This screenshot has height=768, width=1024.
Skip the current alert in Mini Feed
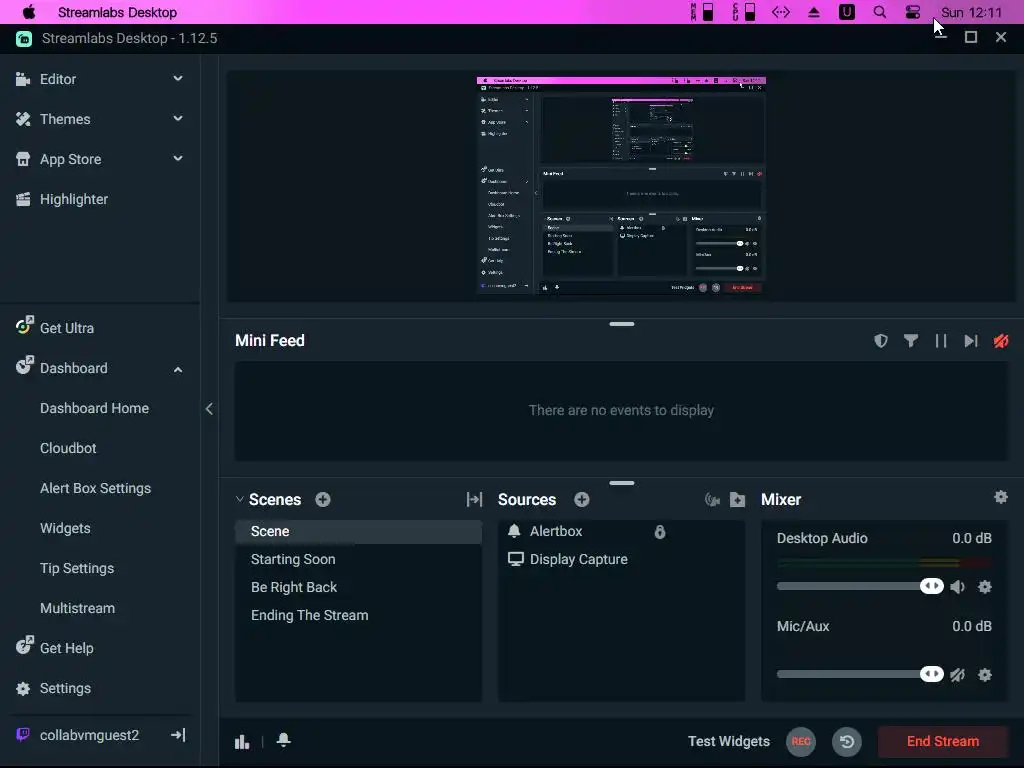coord(970,340)
